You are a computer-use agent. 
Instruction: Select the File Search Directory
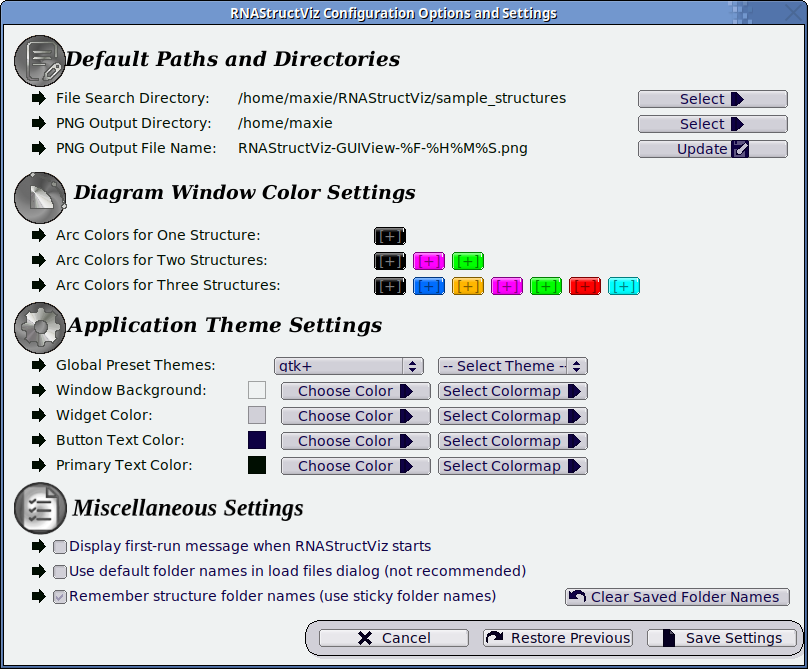[x=713, y=99]
